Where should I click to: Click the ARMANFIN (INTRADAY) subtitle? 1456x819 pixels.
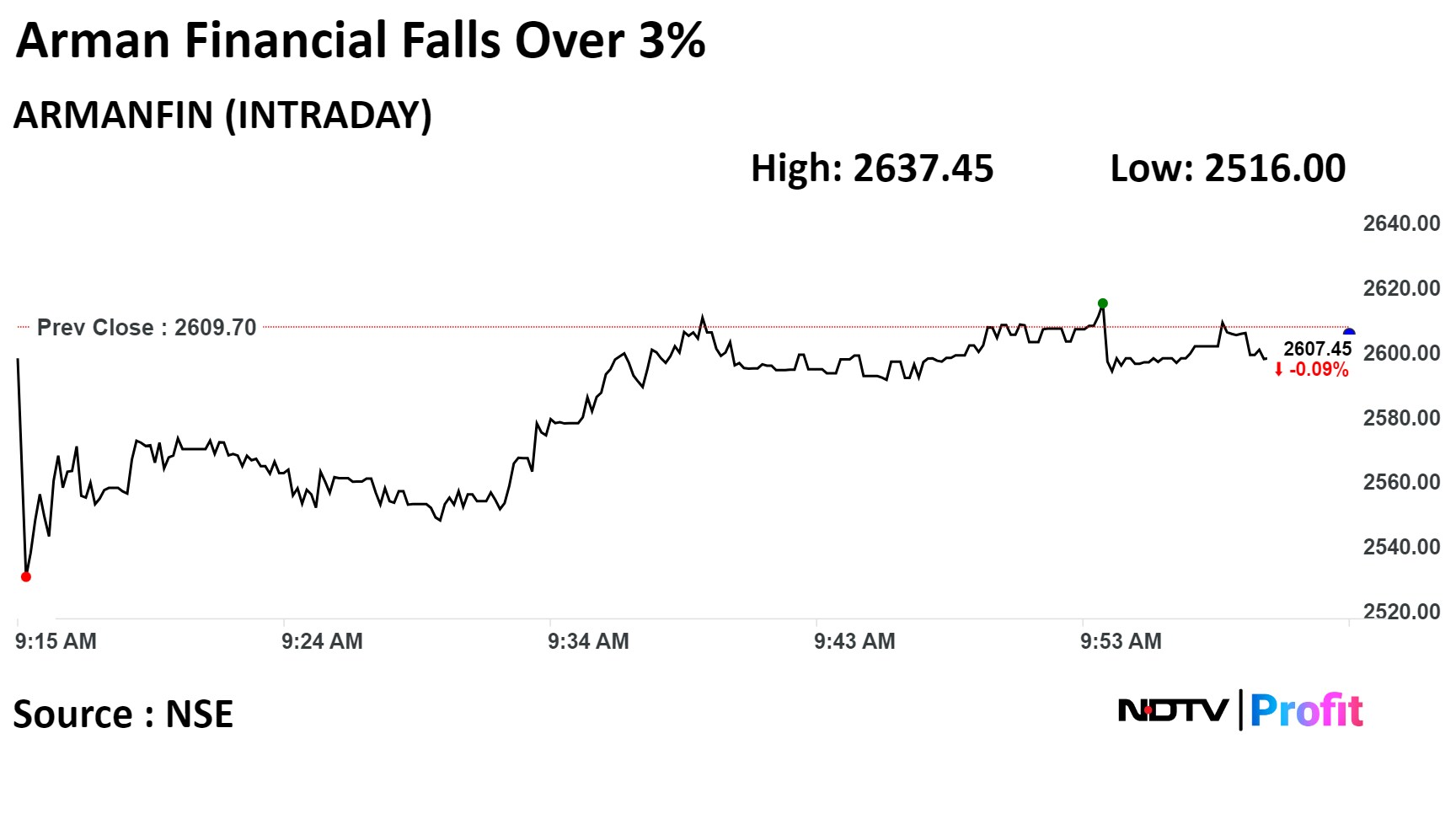tap(222, 115)
